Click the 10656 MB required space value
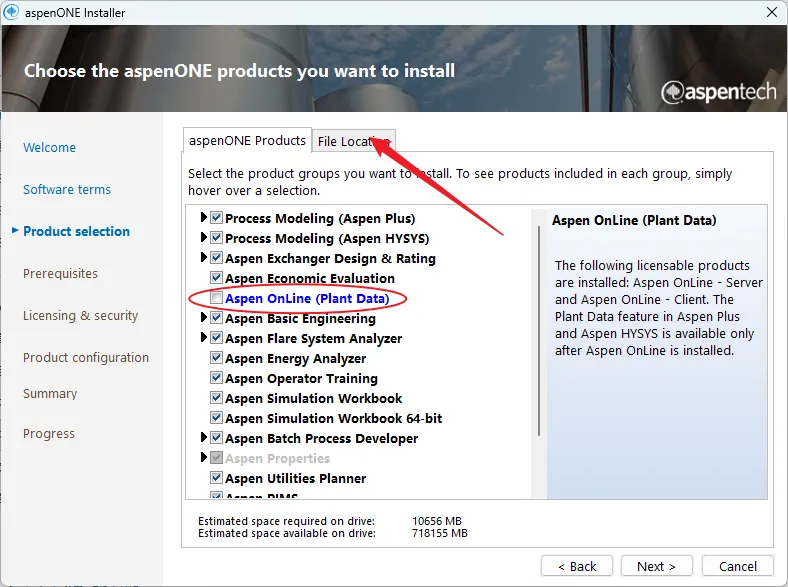Viewport: 788px width, 587px height. [437, 521]
